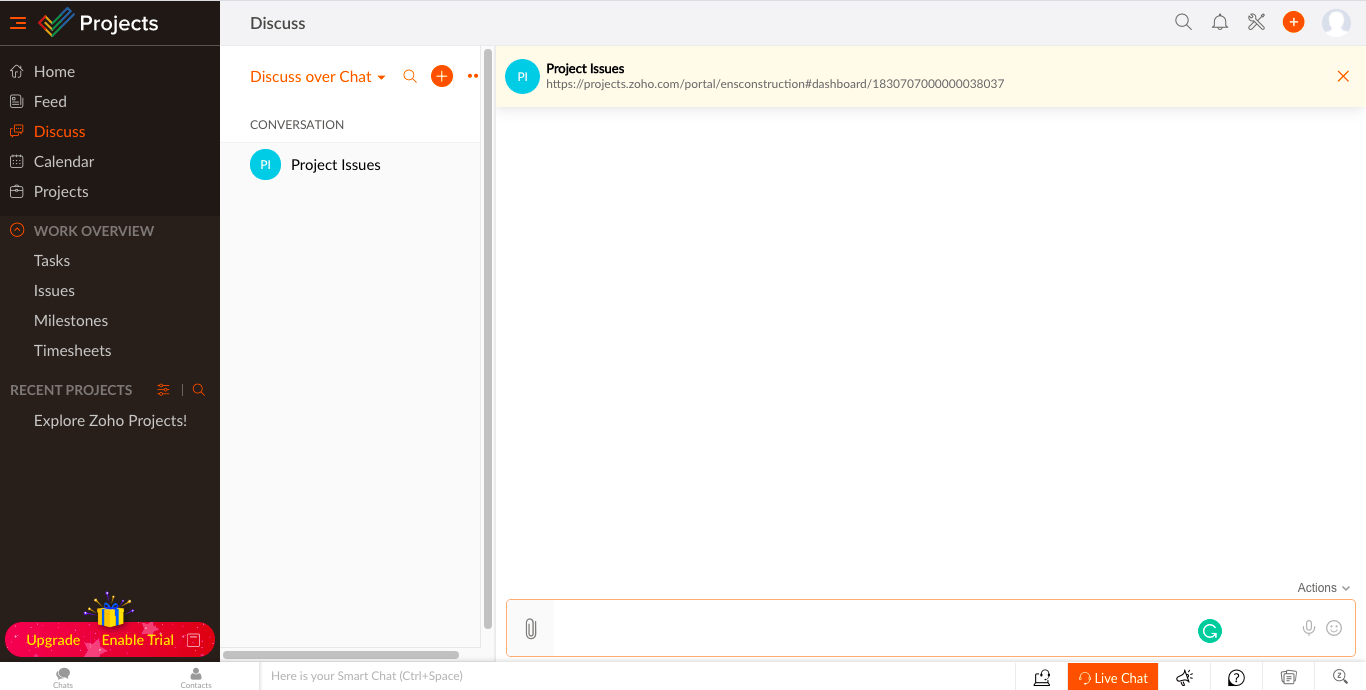Open Milestones under Work Overview
The height and width of the screenshot is (690, 1366).
(x=71, y=320)
